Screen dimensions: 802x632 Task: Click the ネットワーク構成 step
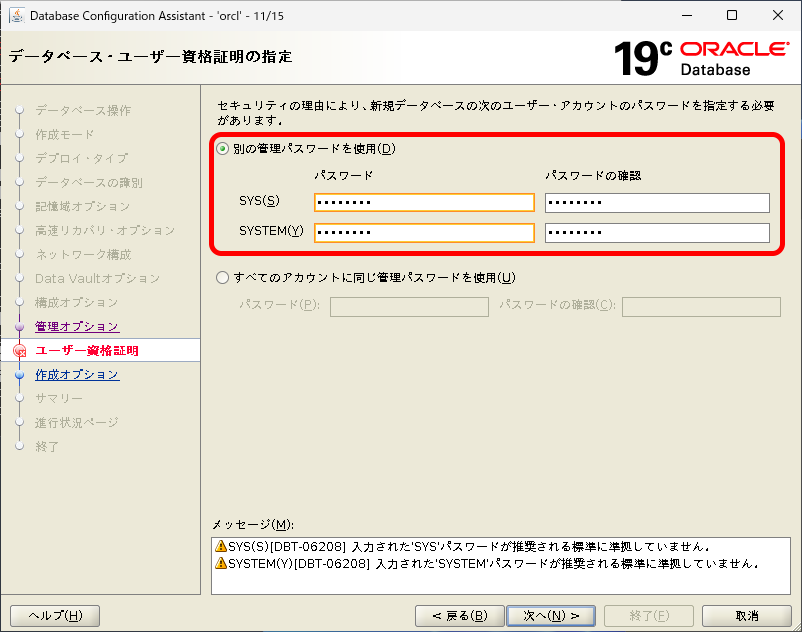(x=83, y=255)
